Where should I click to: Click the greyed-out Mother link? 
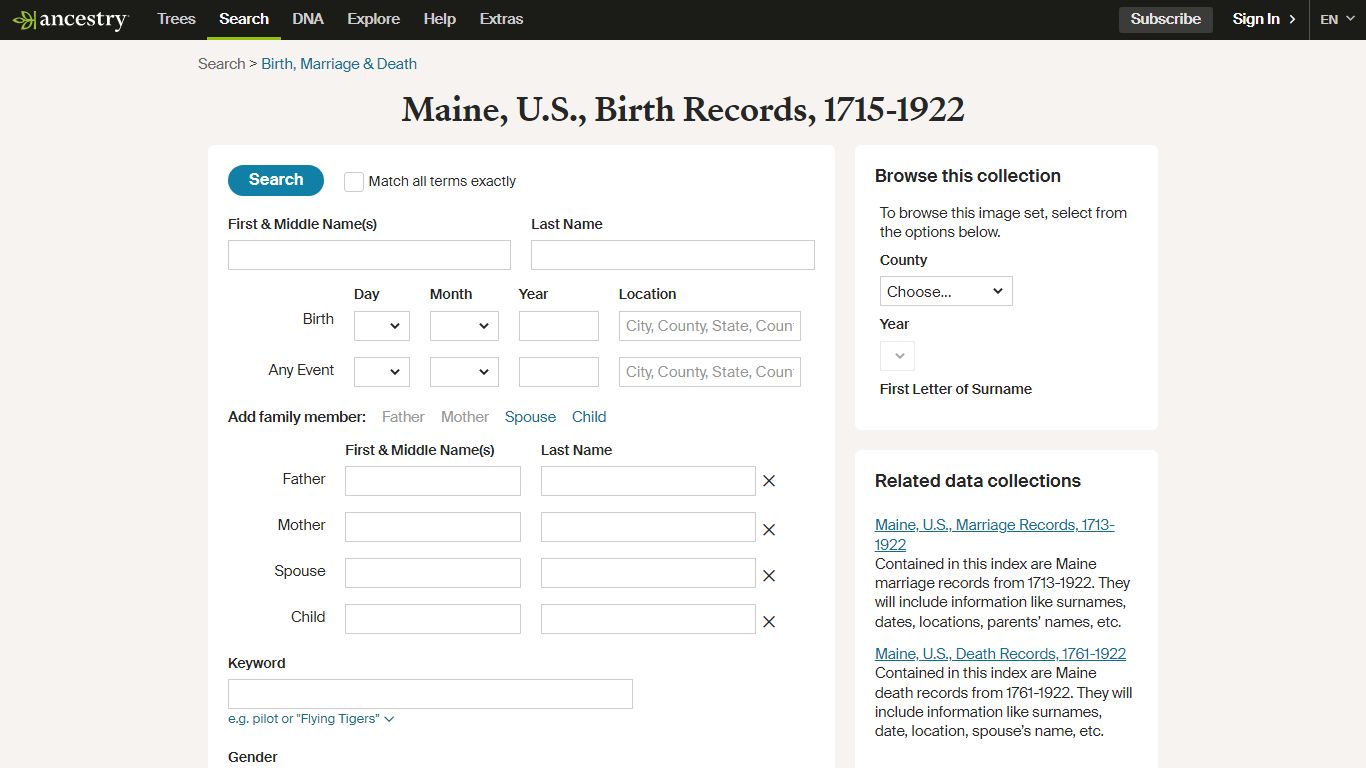coord(465,417)
